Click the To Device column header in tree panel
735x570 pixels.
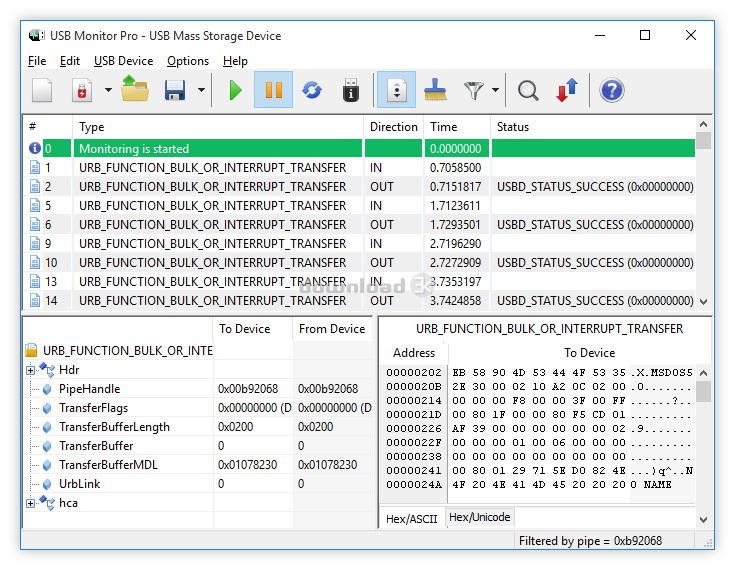coord(253,329)
